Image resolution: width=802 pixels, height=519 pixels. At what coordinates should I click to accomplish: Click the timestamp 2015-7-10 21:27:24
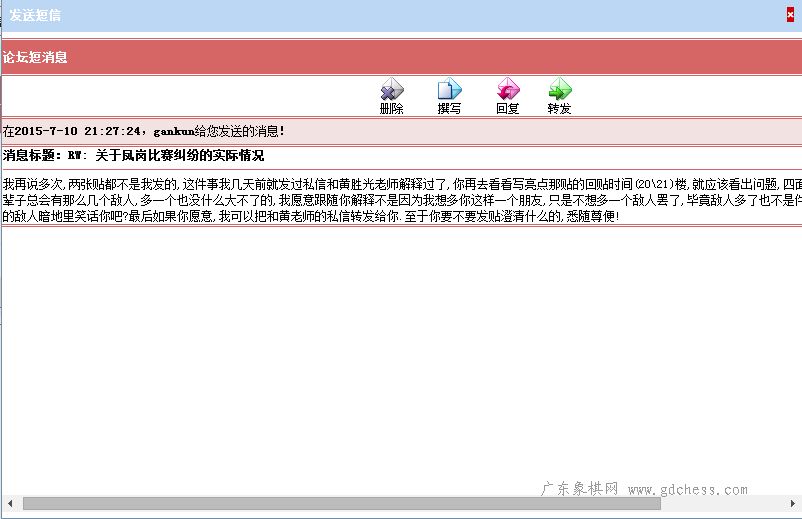pyautogui.click(x=77, y=131)
